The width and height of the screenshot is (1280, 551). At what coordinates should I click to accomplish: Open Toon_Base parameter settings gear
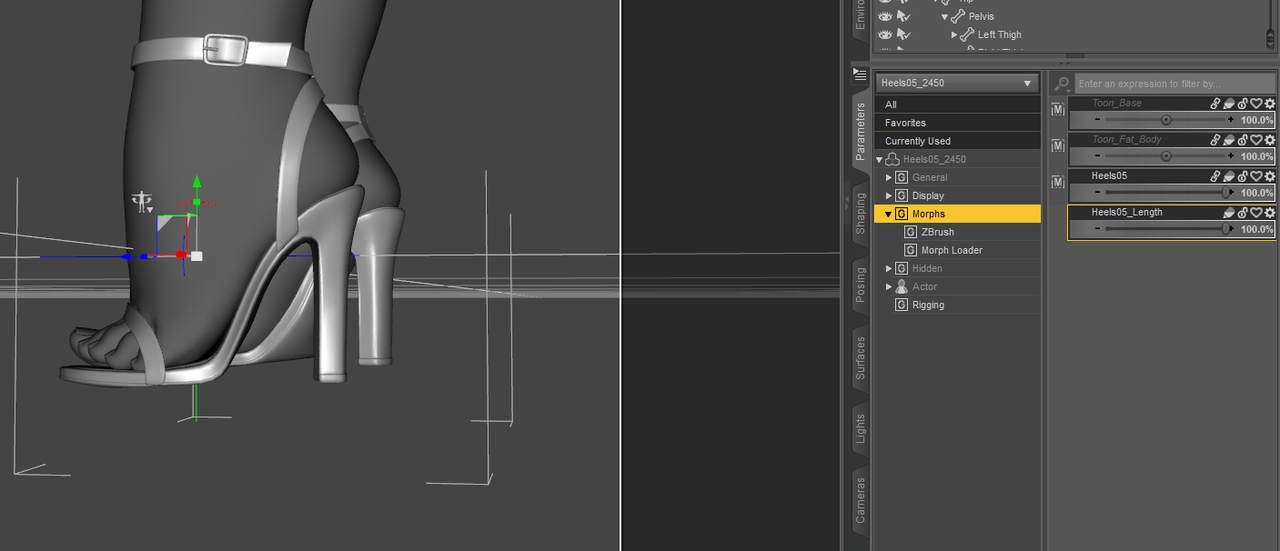(x=1269, y=103)
